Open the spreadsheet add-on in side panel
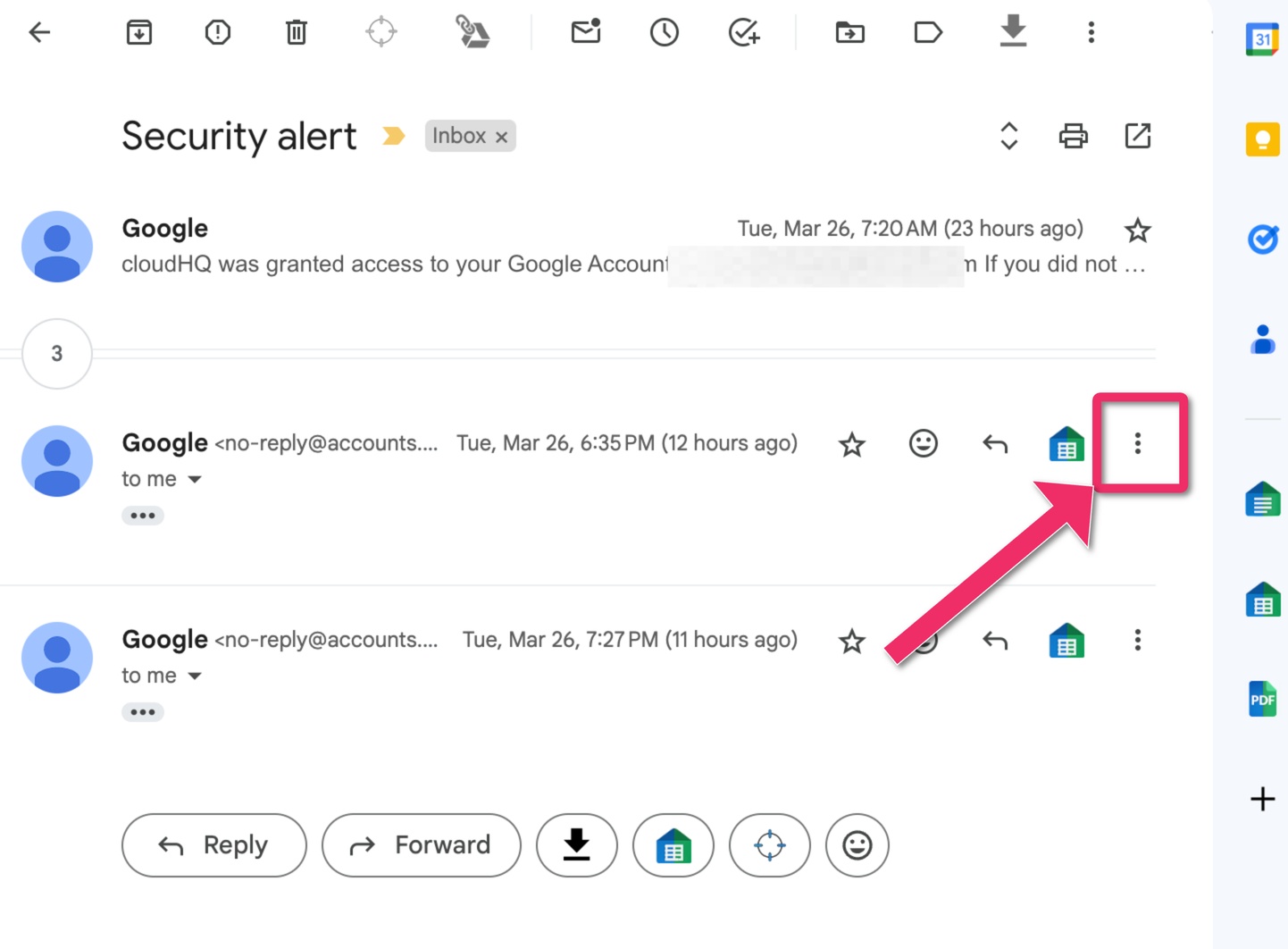The width and height of the screenshot is (1288, 949). click(x=1263, y=600)
